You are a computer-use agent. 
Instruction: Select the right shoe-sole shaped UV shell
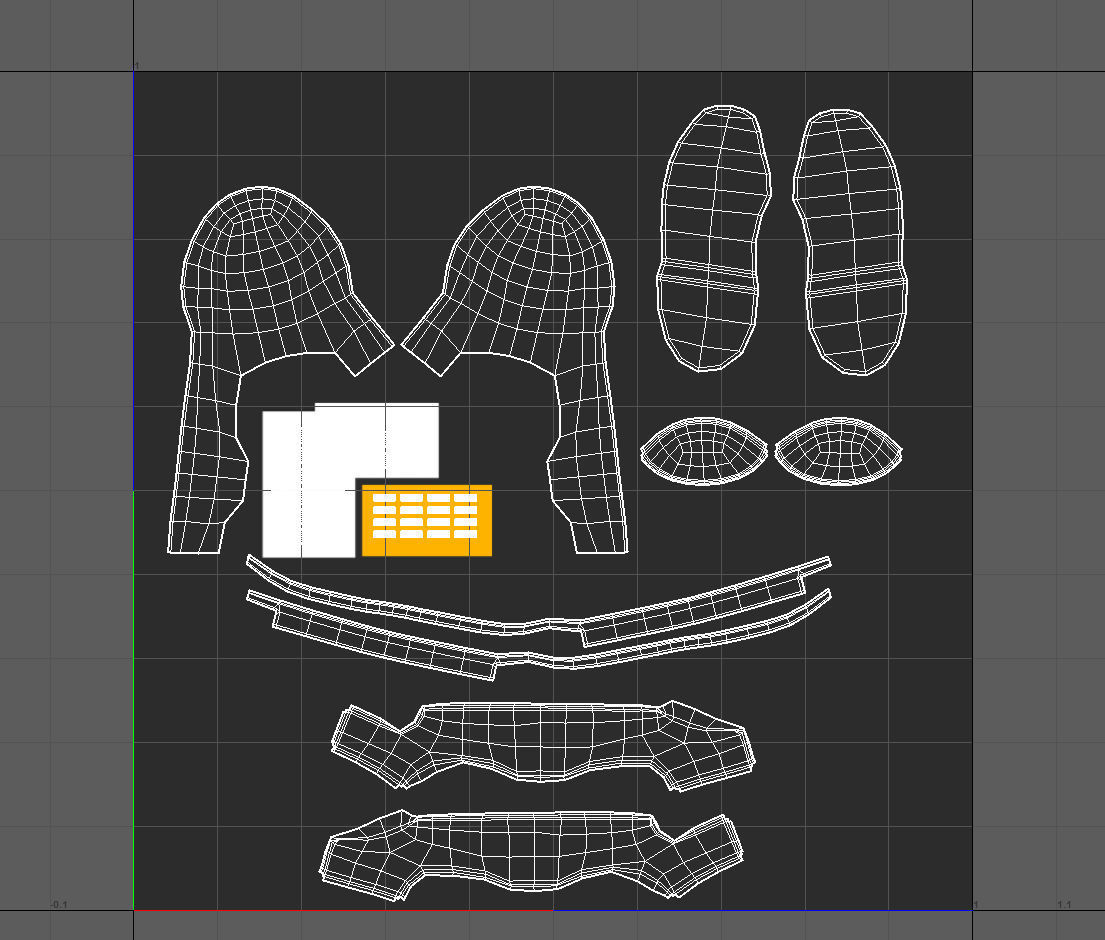point(850,242)
